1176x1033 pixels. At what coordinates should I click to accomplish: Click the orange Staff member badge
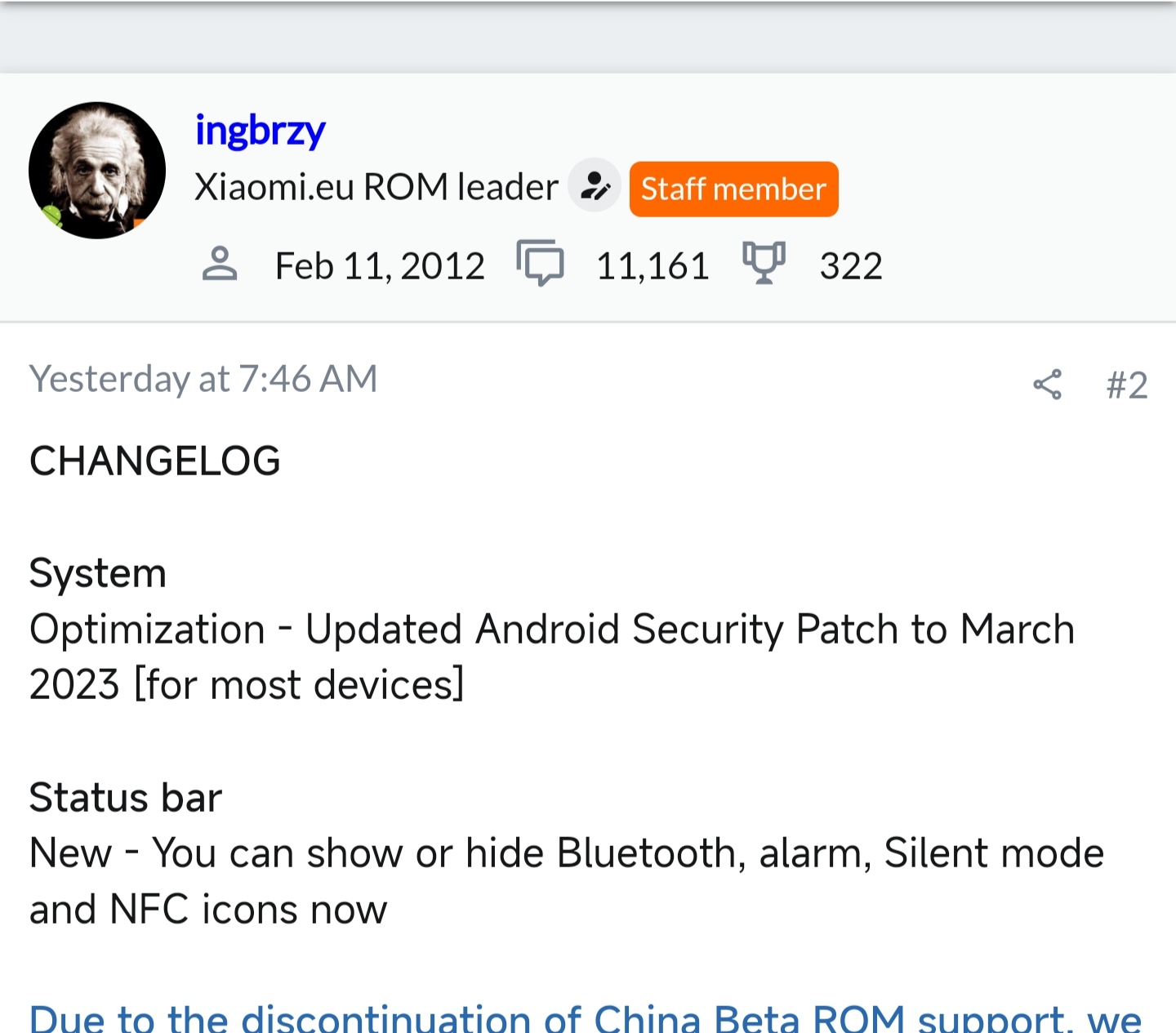pyautogui.click(x=733, y=189)
